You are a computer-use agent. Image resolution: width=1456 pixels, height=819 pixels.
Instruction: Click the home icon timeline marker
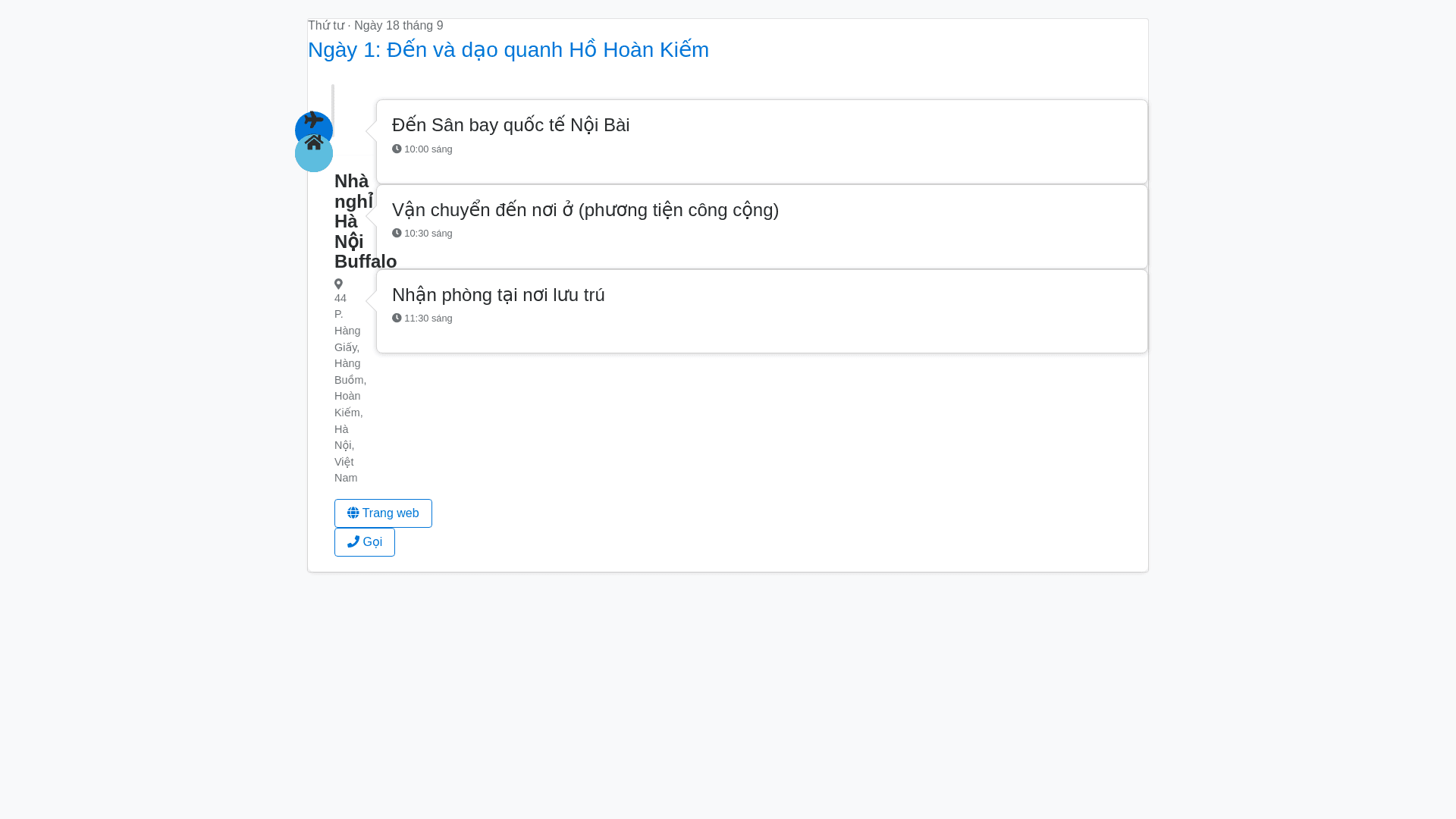313,146
